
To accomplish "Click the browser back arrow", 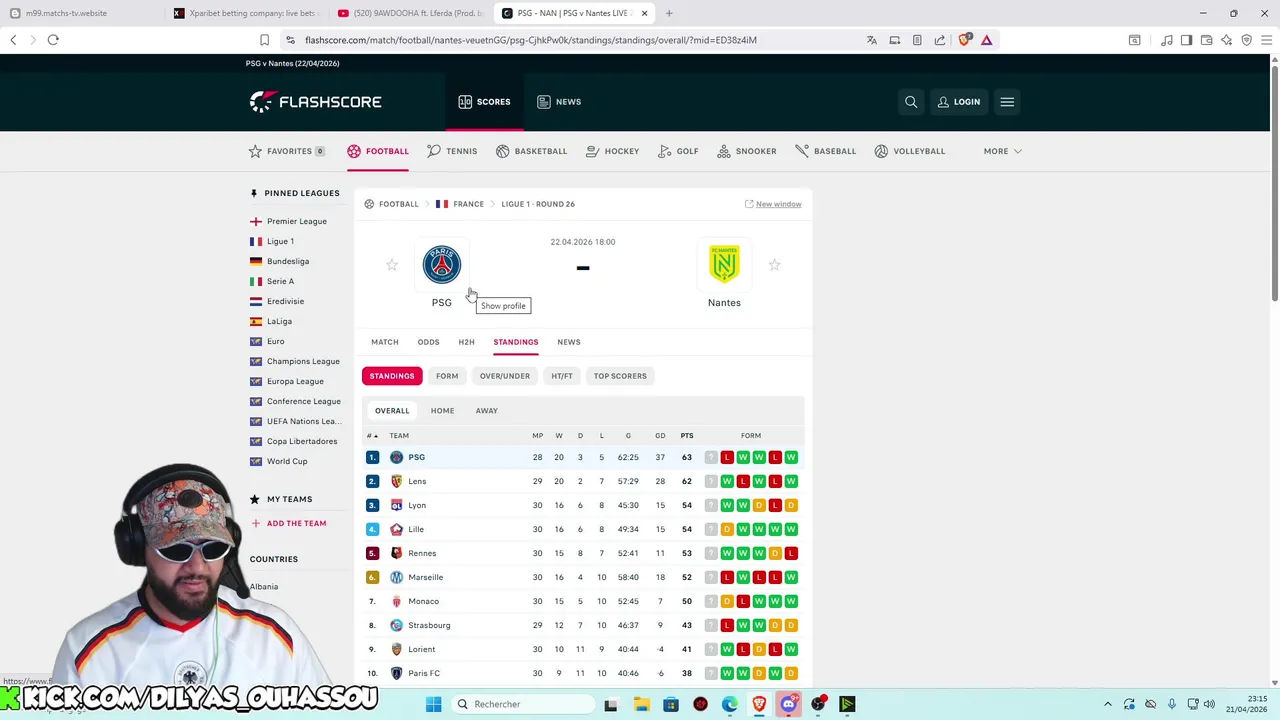I will tap(13, 40).
